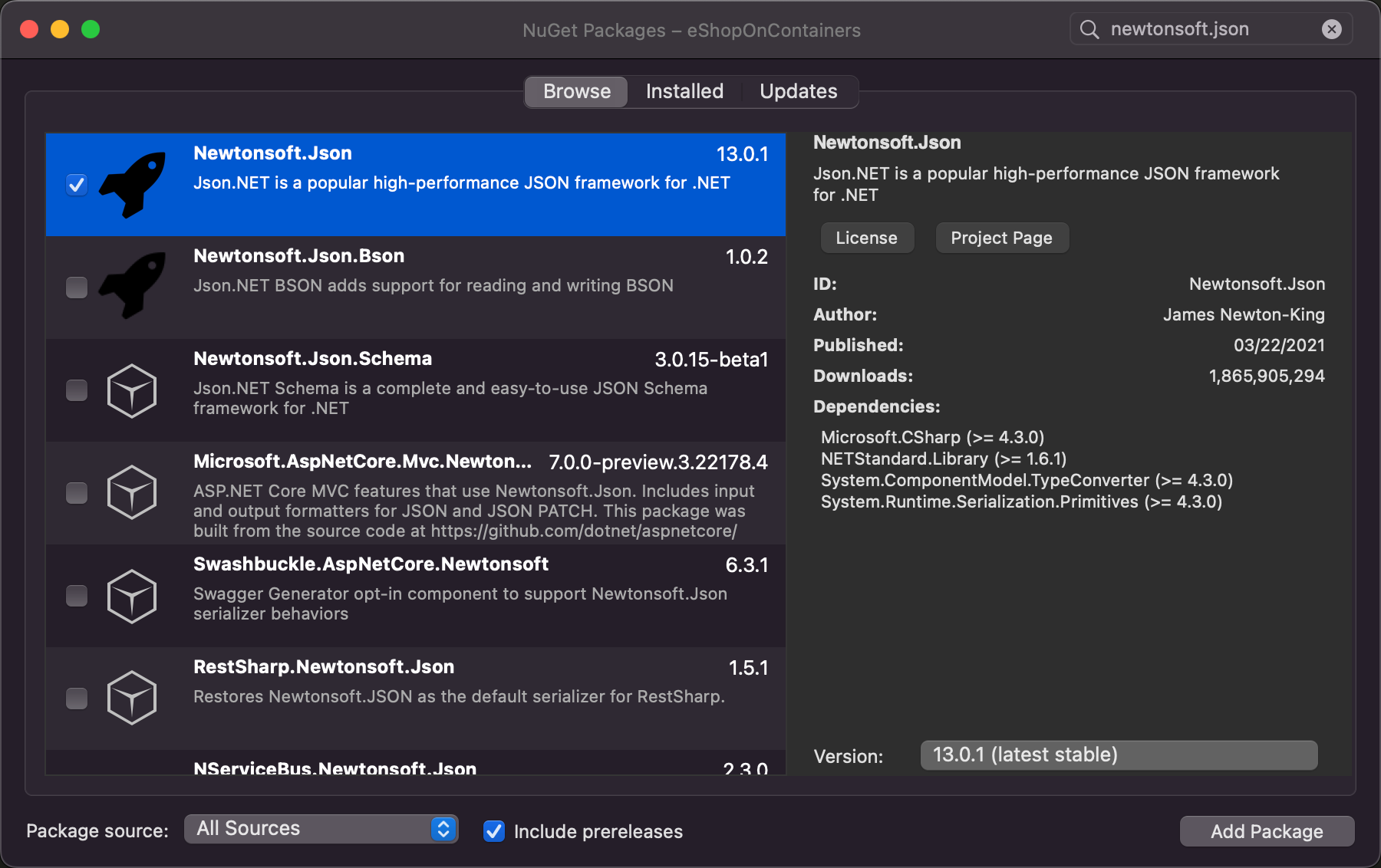Image resolution: width=1381 pixels, height=868 pixels.
Task: Select the NServiceBus.Newtonsoft.Json package row
Action: (415, 763)
